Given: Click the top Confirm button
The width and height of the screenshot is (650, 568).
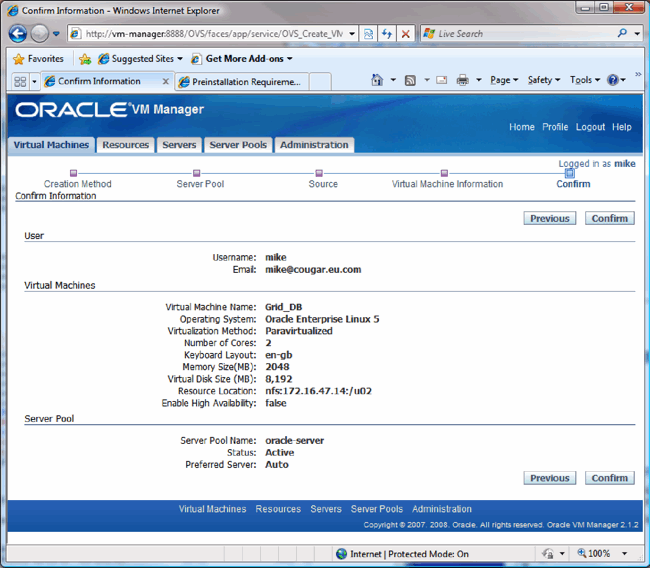Looking at the screenshot, I should [609, 218].
